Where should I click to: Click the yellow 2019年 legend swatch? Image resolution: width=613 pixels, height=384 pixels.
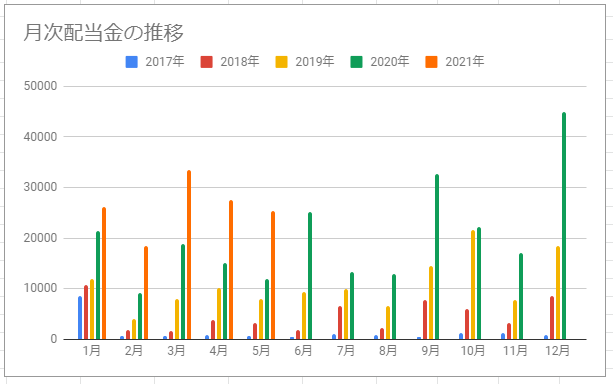(281, 62)
